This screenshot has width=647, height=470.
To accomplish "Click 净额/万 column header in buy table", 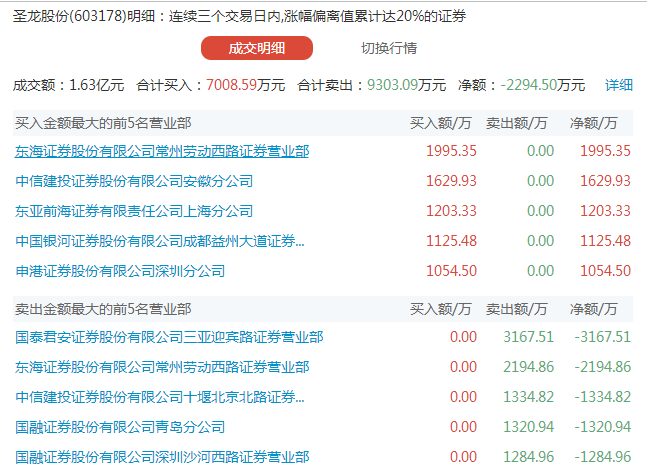I will [x=593, y=123].
